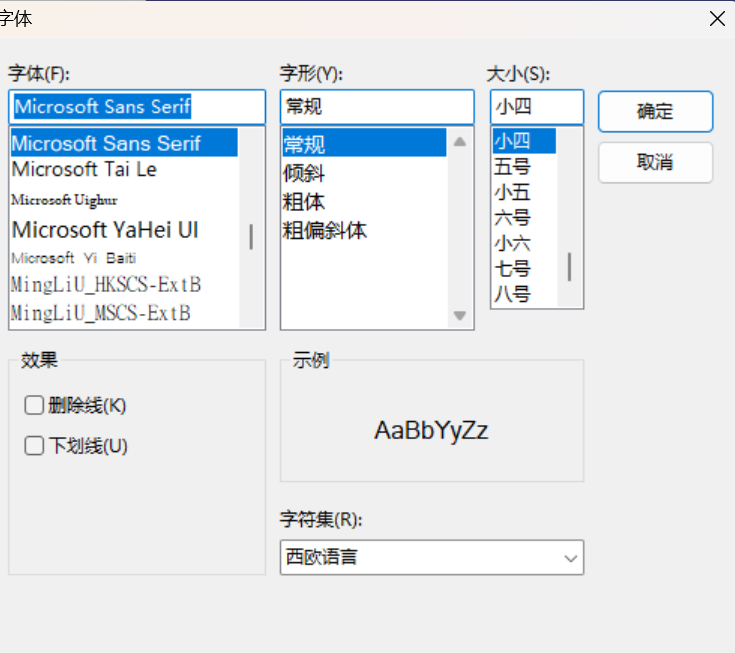The height and width of the screenshot is (653, 735).
Task: Click the 字形 input field showing 常规
Action: coord(377,107)
